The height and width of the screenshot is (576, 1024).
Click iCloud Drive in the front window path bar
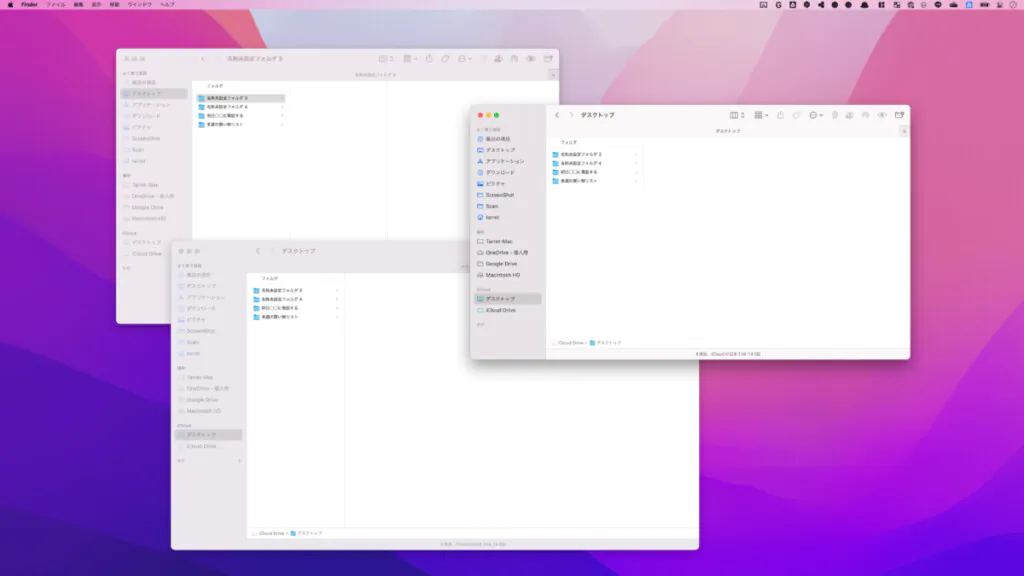coord(568,343)
